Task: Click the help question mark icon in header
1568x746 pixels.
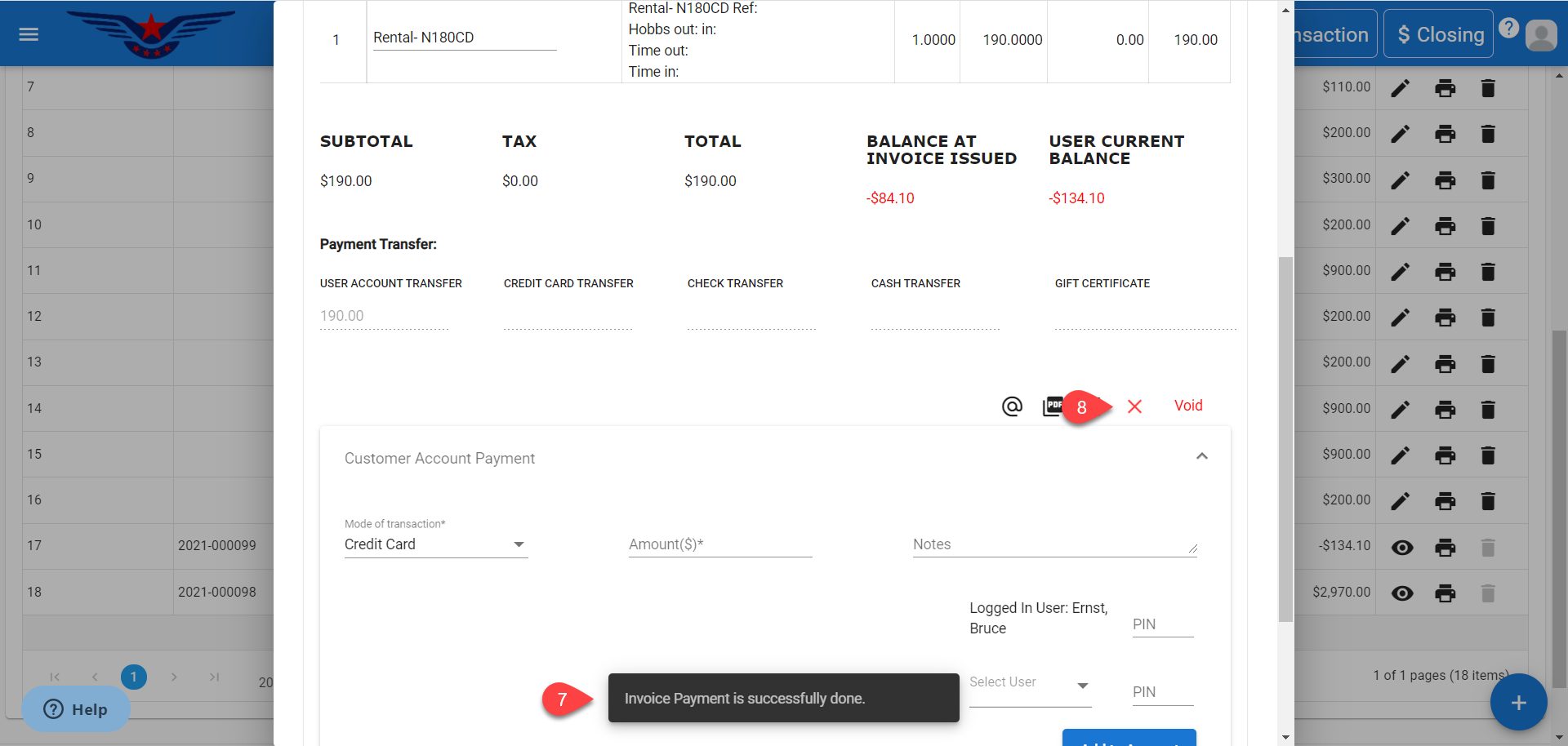Action: click(1508, 29)
